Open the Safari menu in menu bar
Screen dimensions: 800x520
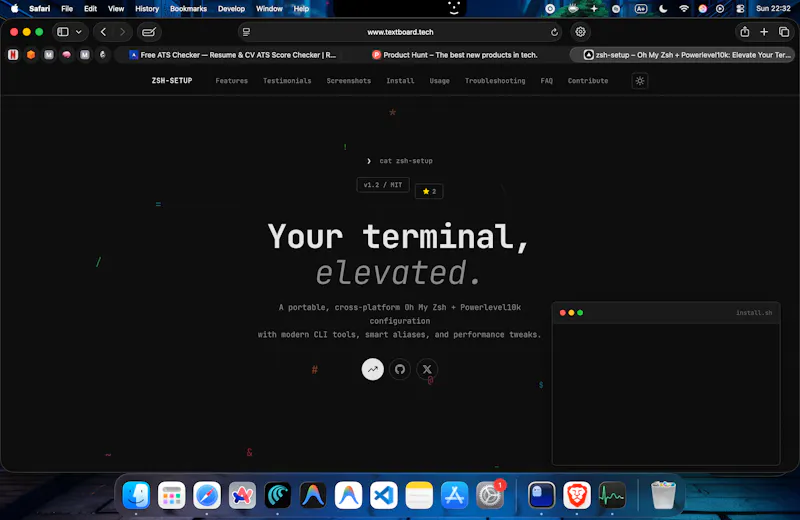[x=39, y=8]
